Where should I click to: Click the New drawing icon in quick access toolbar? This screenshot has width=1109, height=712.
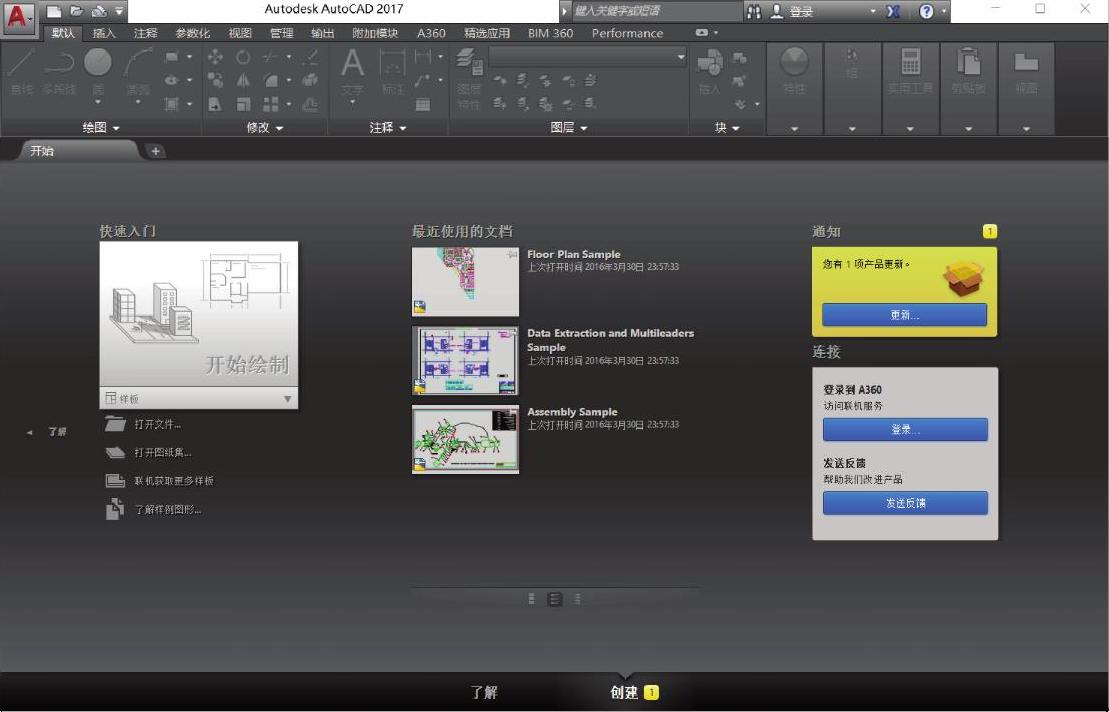(54, 11)
